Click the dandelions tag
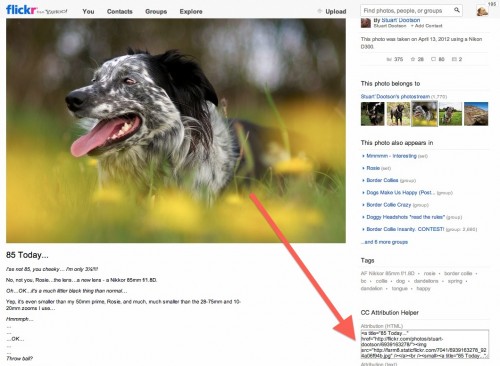Viewport: 500px width, 366px height. 426,281
